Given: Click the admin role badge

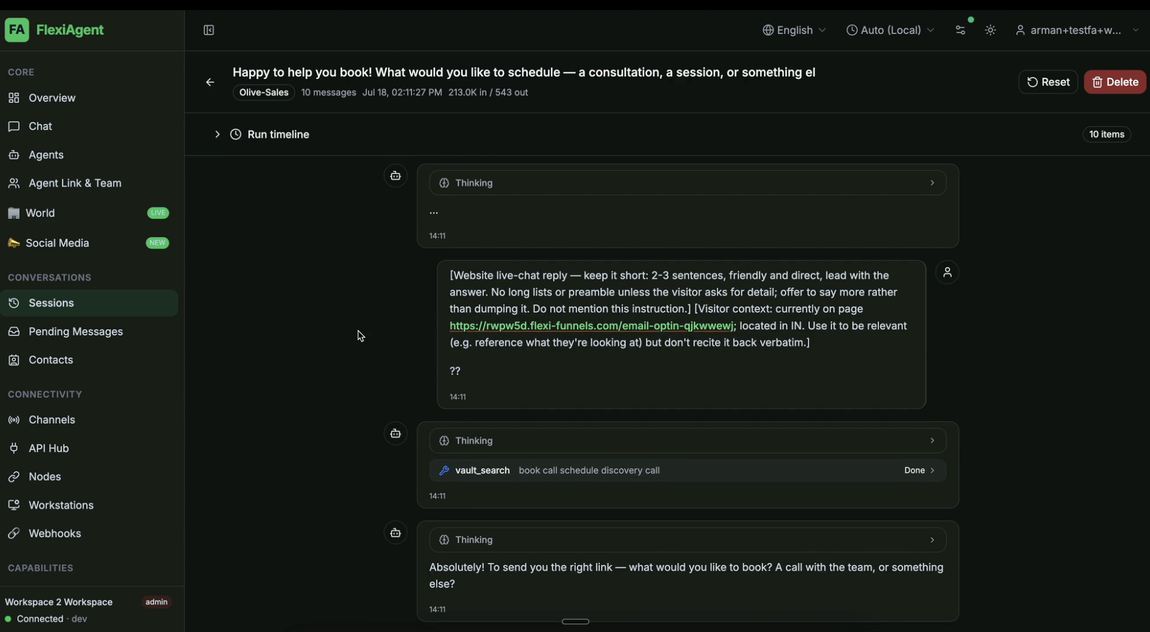Looking at the screenshot, I should point(156,602).
